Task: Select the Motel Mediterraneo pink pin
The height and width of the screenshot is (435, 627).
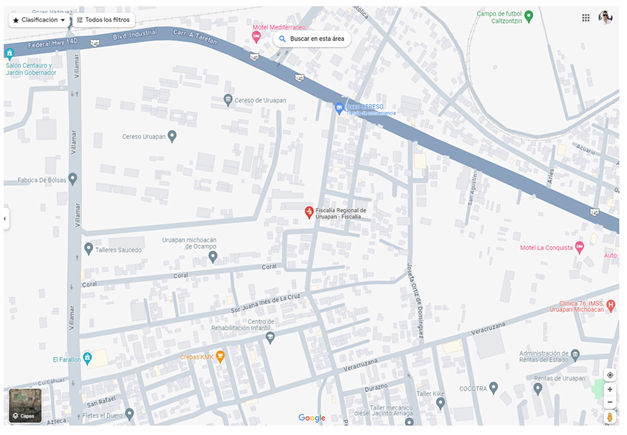Action: 256,37
